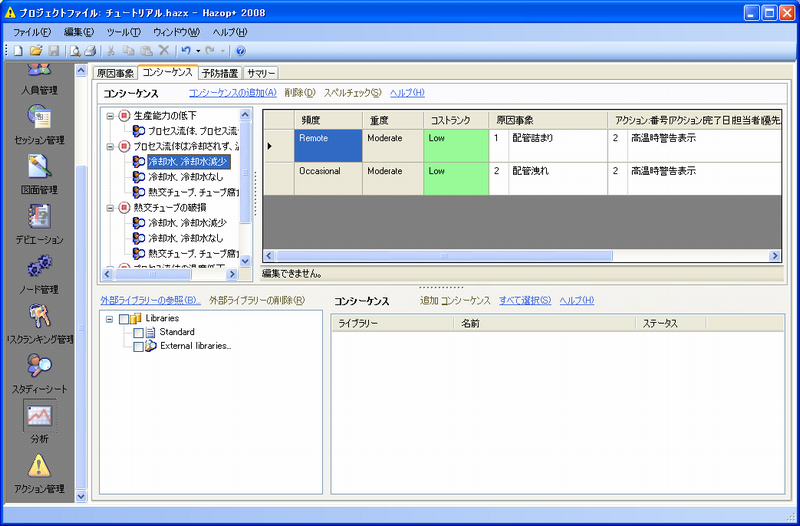Image resolution: width=800 pixels, height=526 pixels.
Task: Click the コンシーケンスの追加(A) link
Action: 233,93
